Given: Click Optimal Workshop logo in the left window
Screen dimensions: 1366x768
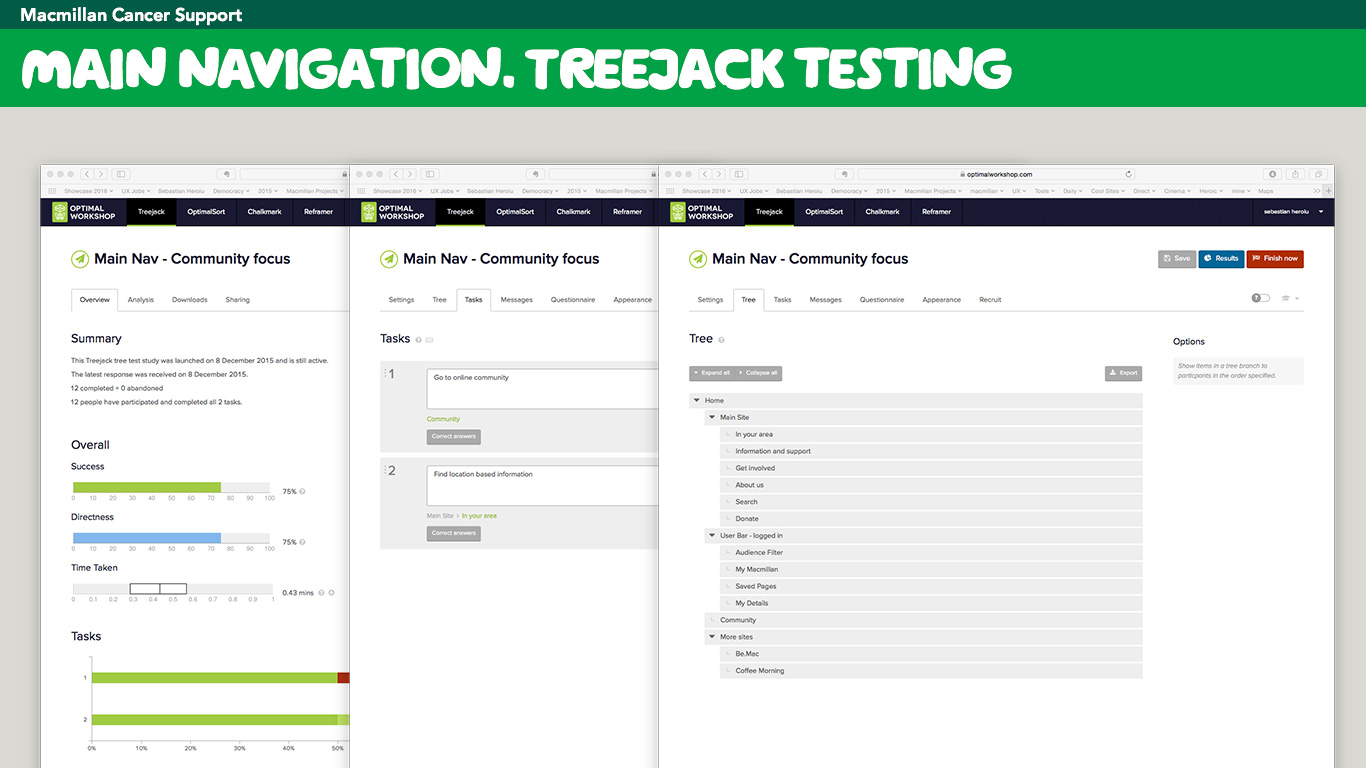Looking at the screenshot, I should [x=85, y=212].
